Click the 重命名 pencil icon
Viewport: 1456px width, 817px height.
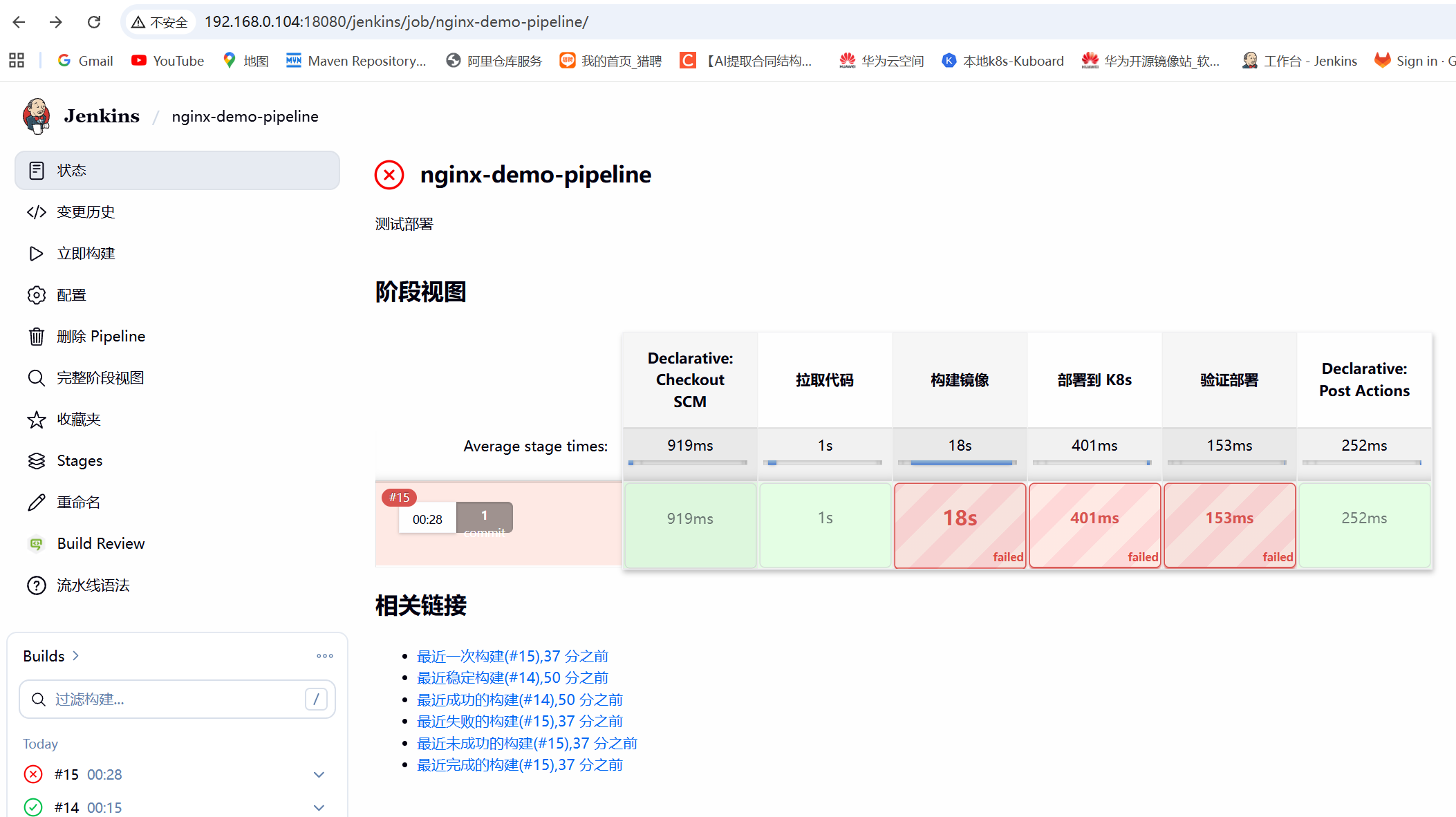click(36, 503)
